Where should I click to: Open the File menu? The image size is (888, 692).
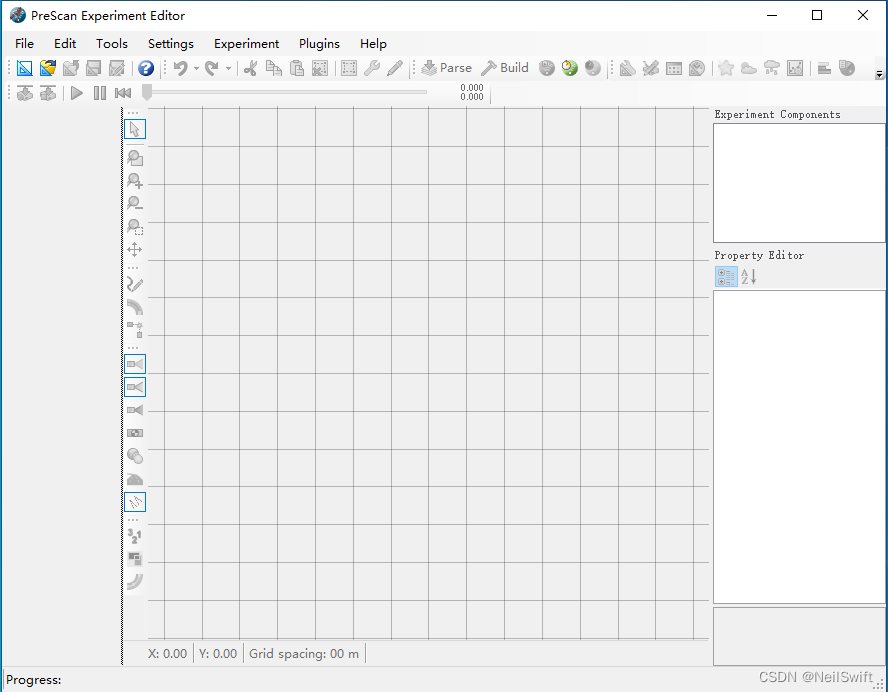pyautogui.click(x=24, y=44)
